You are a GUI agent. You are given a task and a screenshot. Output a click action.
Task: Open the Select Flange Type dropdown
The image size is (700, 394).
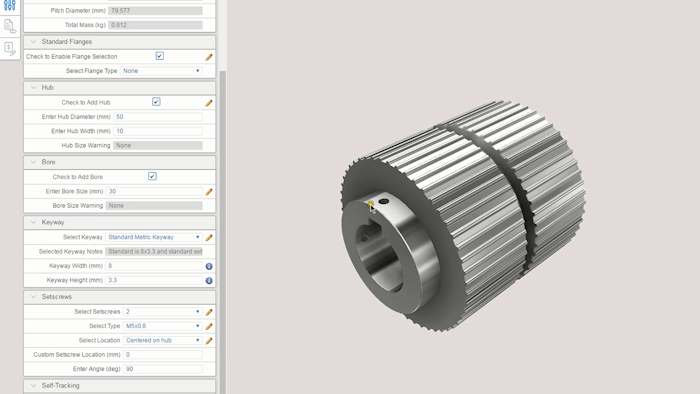click(x=161, y=71)
